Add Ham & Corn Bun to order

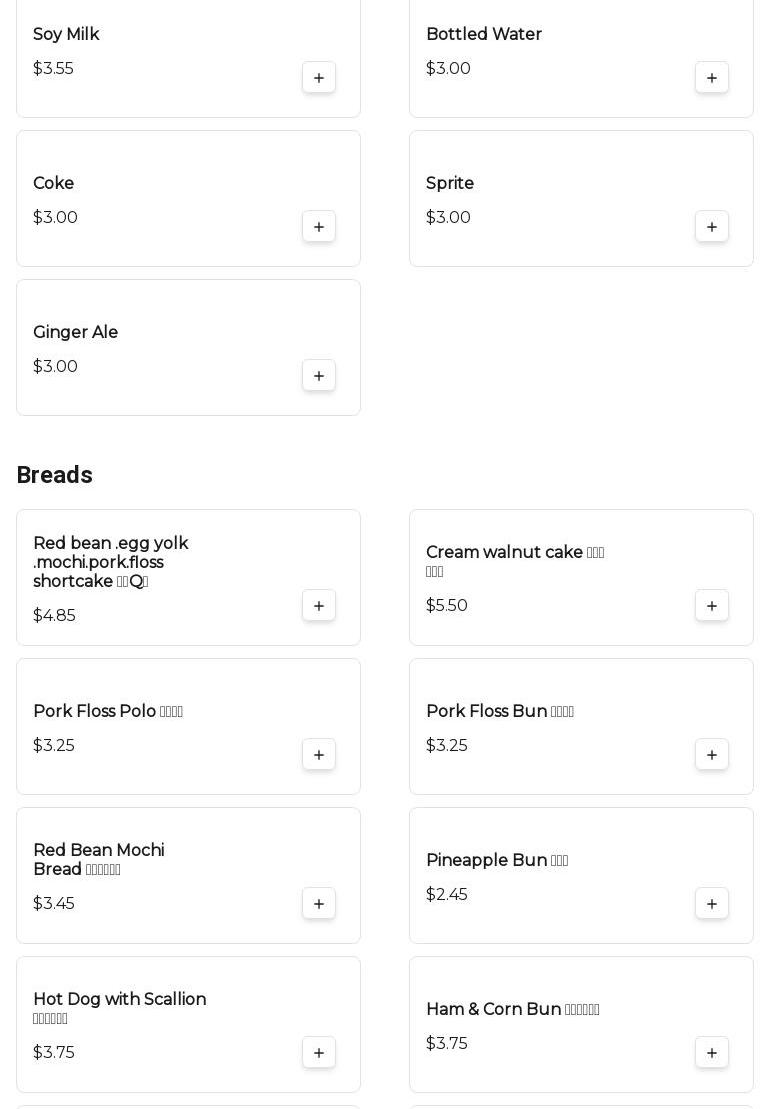pos(712,1053)
